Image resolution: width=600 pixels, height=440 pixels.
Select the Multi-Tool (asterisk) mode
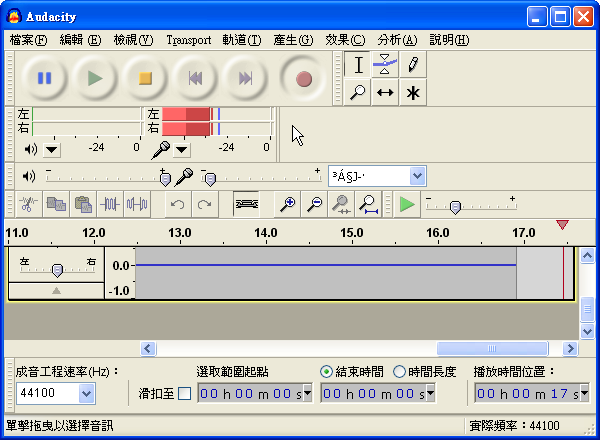coord(413,92)
